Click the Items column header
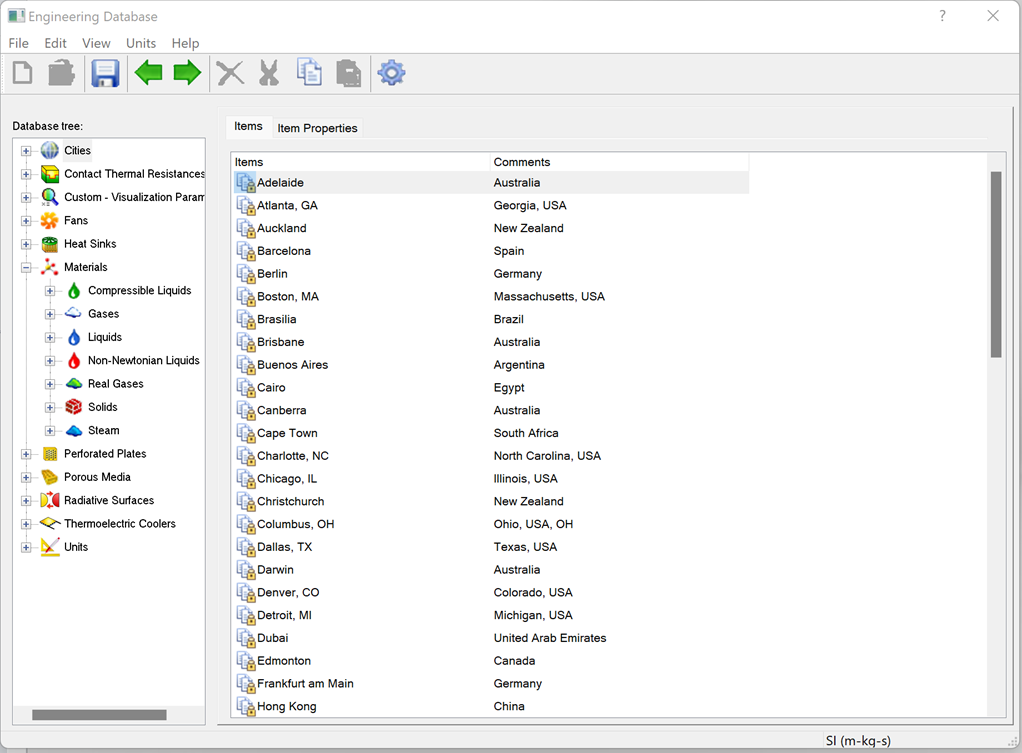 (360, 162)
